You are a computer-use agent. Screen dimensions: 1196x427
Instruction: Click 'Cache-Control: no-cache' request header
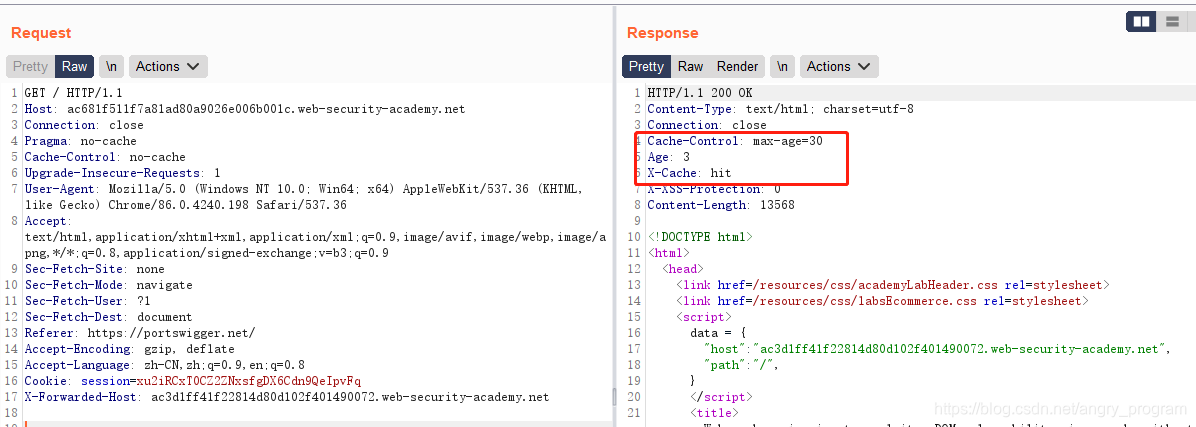pyautogui.click(x=105, y=157)
